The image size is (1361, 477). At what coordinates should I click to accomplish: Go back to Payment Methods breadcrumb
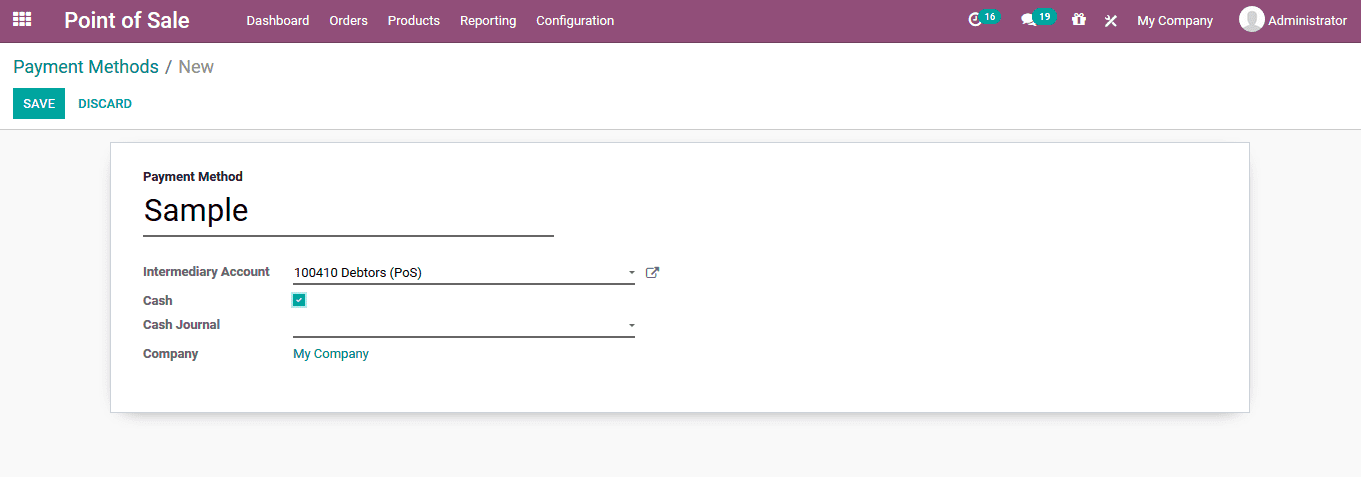pos(86,67)
